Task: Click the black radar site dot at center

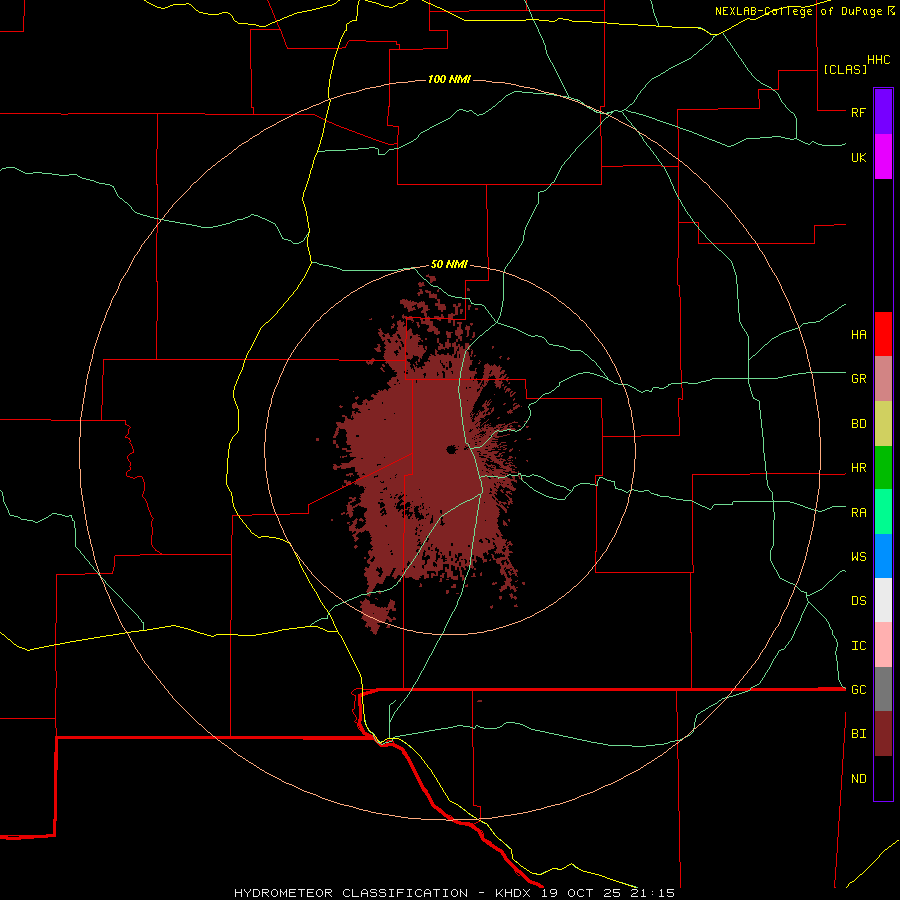Action: coord(451,449)
